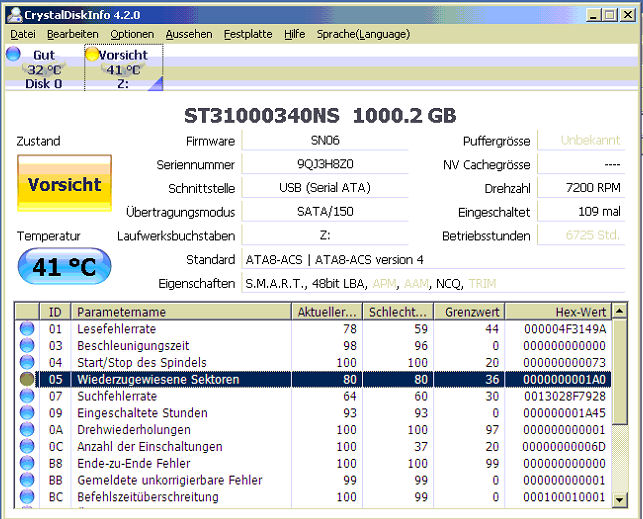
Task: Click the scrollbar up arrow of attribute list
Action: [x=619, y=311]
